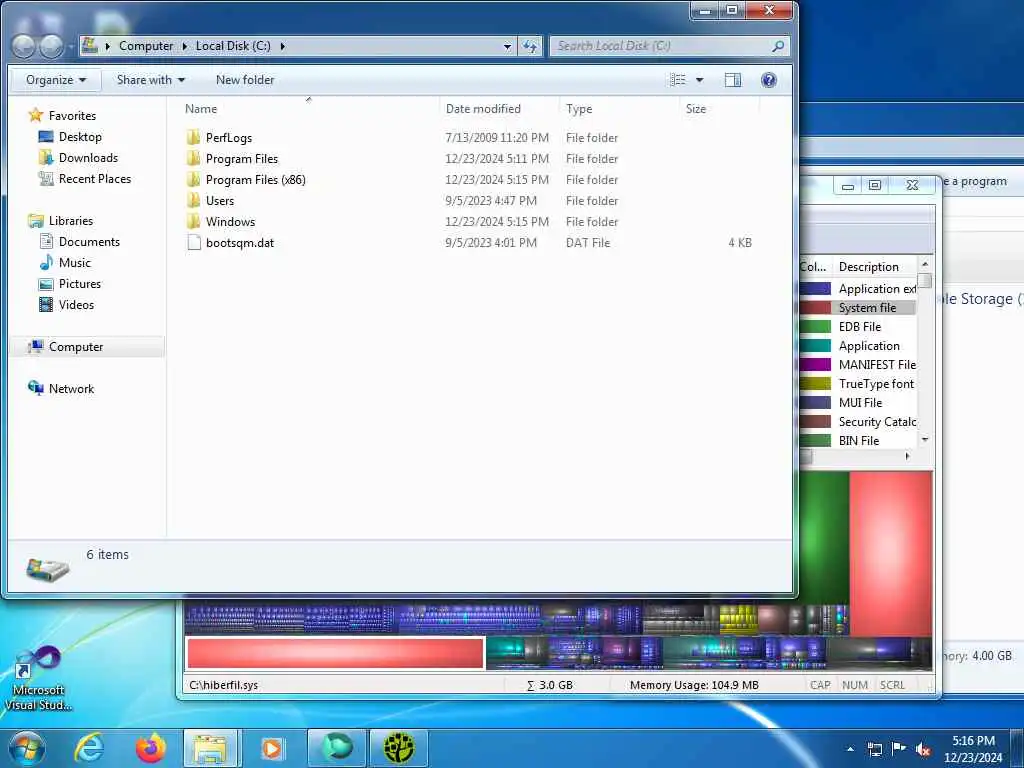Select BIN File row in WinDirStat
The height and width of the screenshot is (768, 1024).
click(x=858, y=441)
